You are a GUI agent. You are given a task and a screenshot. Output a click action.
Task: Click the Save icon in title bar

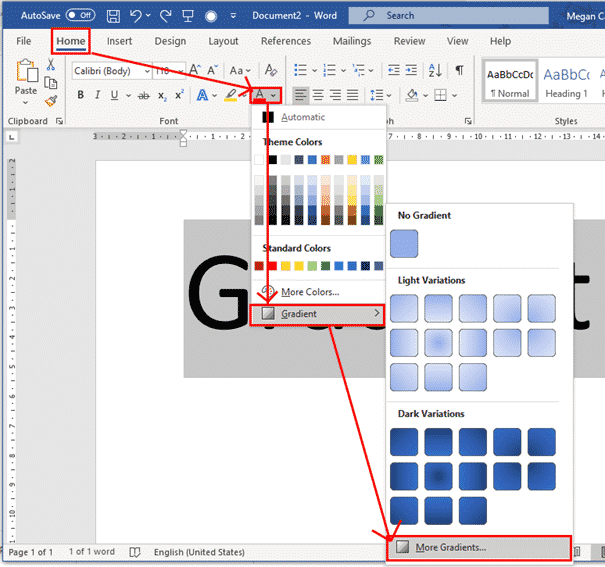(113, 16)
